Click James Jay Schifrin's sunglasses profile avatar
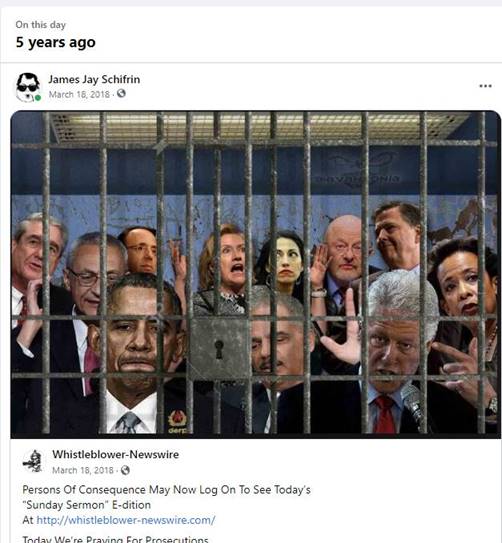Viewport: 502px width, 543px height. click(x=28, y=87)
